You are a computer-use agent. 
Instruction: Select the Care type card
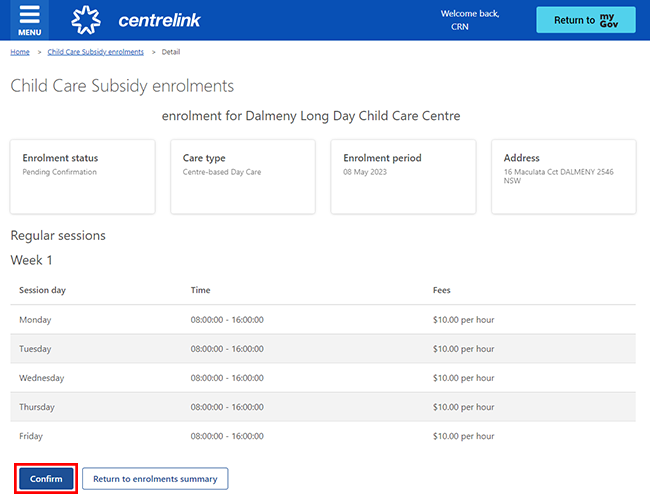click(243, 176)
